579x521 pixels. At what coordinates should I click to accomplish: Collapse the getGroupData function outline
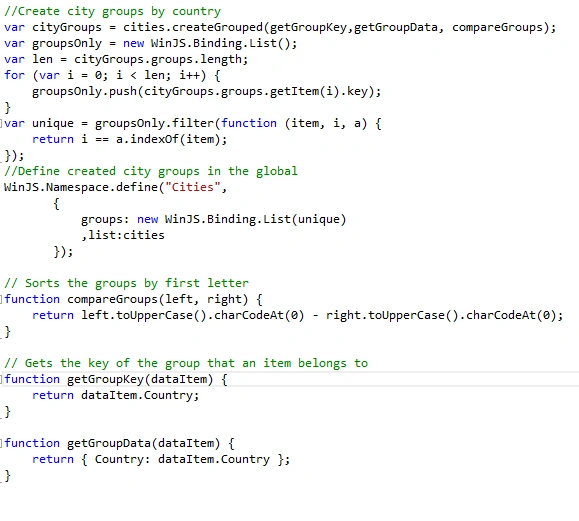click(x=1, y=443)
